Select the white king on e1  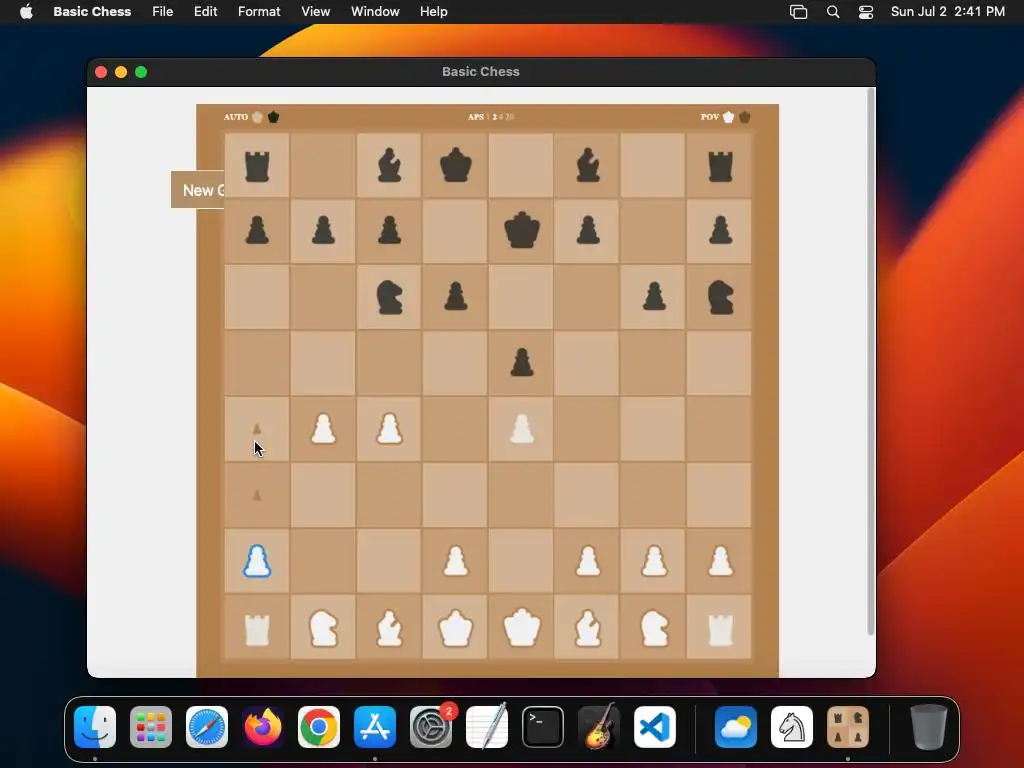(522, 628)
